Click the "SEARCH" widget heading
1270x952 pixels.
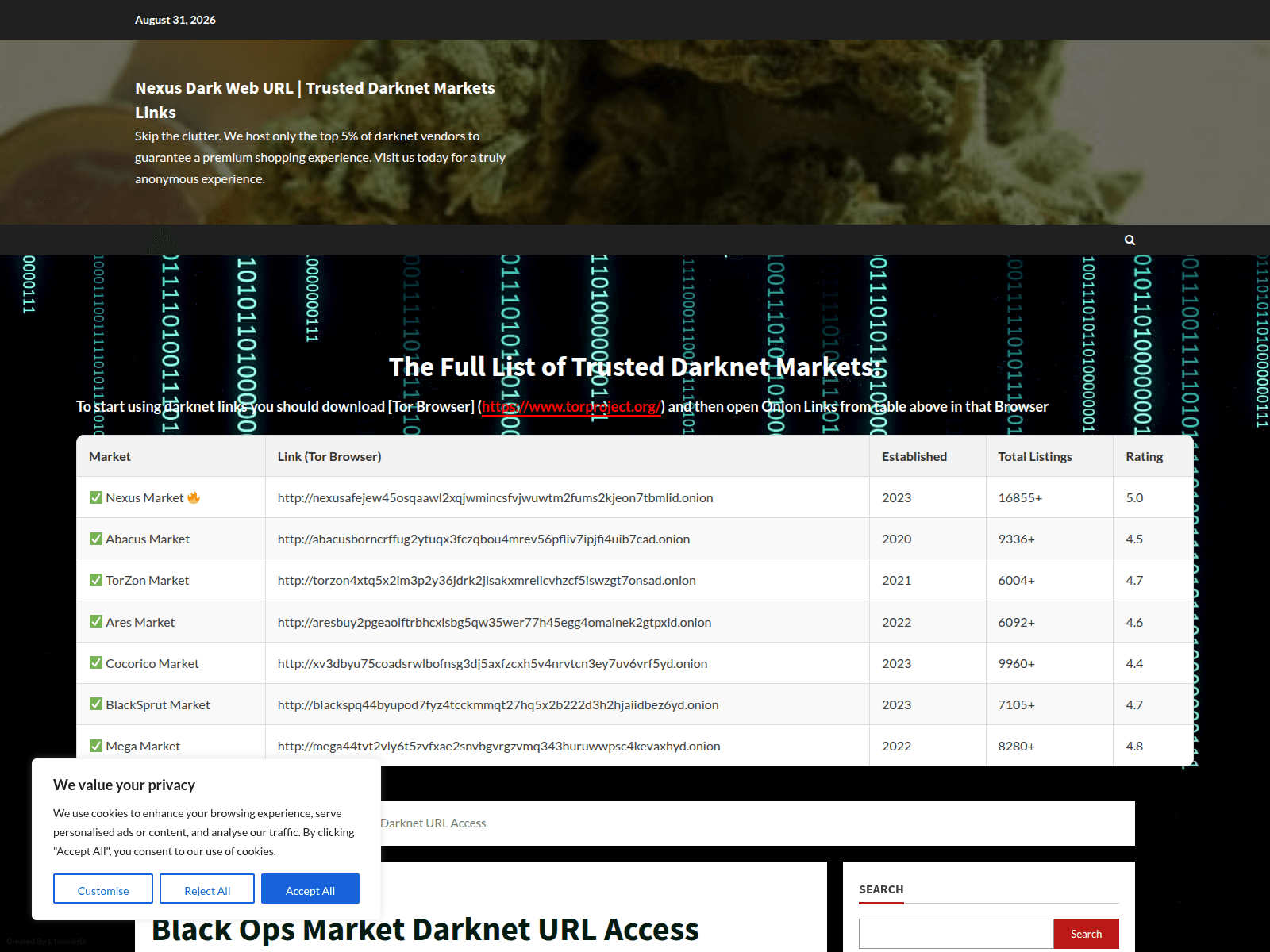pyautogui.click(x=881, y=889)
